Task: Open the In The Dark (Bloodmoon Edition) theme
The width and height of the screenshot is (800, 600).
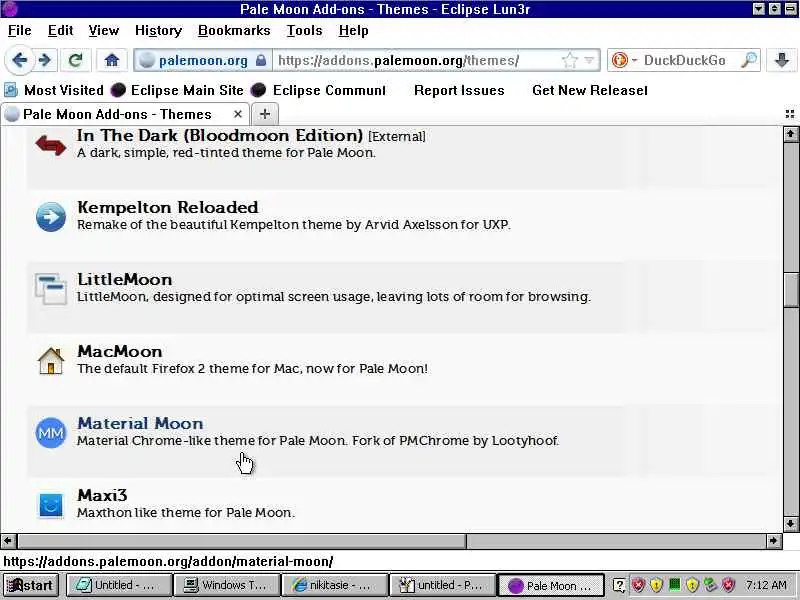Action: [219, 136]
